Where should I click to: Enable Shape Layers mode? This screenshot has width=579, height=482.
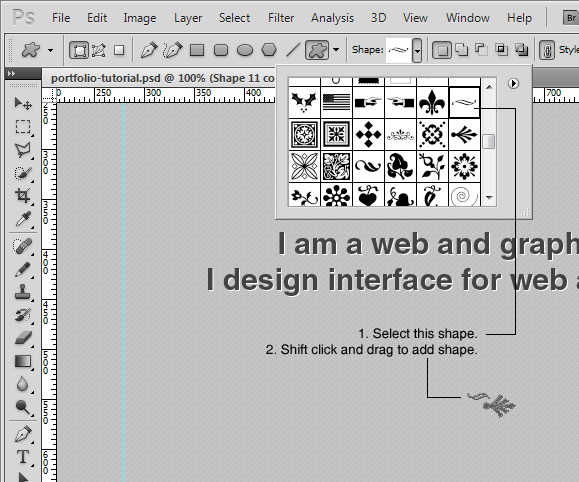click(x=79, y=50)
